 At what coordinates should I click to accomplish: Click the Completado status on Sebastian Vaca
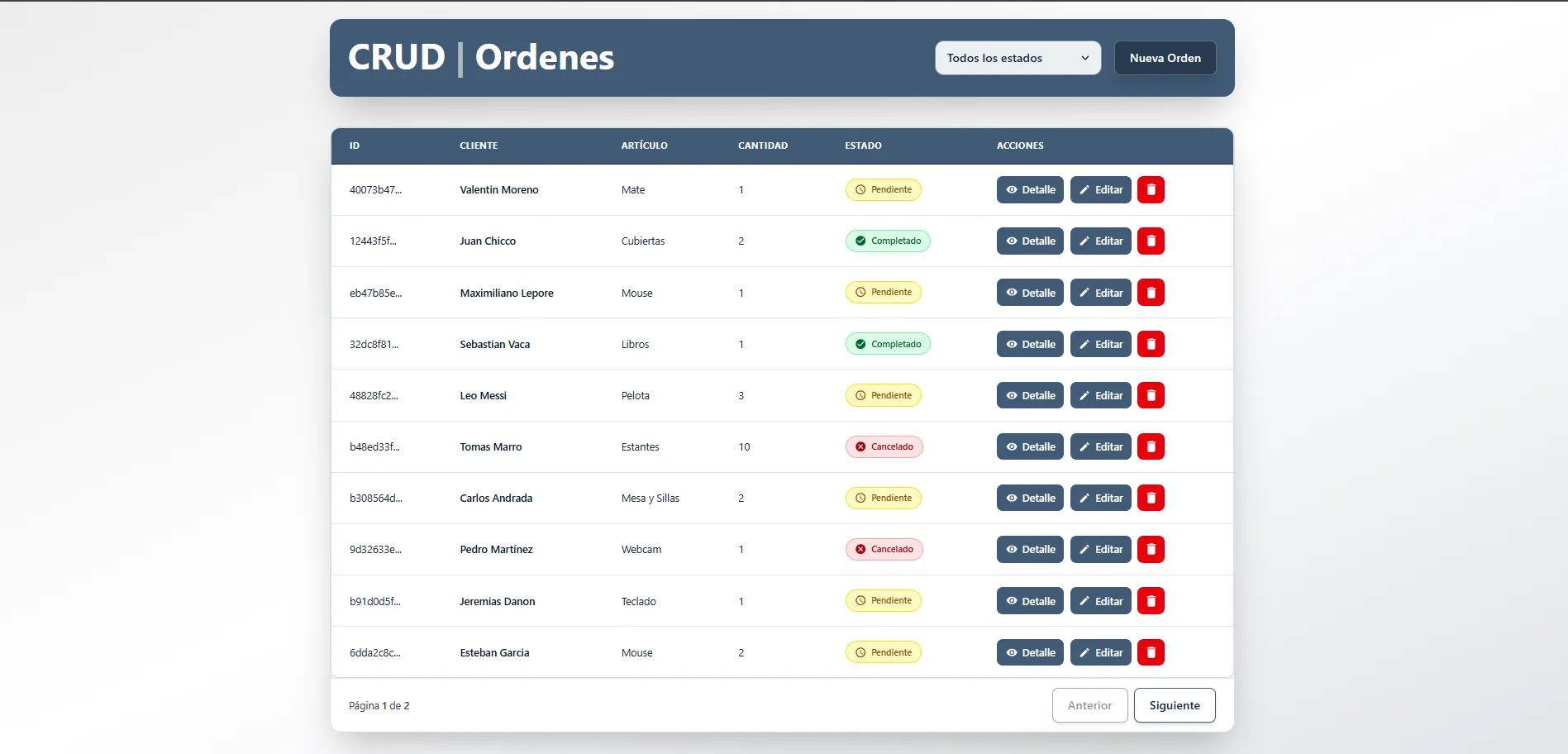pyautogui.click(x=888, y=345)
